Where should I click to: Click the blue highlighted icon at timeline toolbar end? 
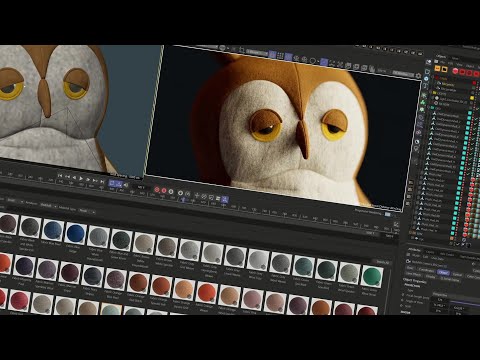click(224, 199)
